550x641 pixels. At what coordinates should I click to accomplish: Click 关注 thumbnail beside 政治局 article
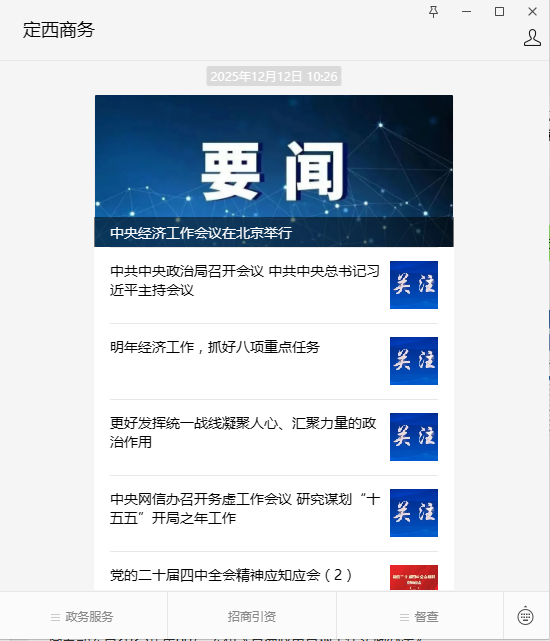(413, 285)
